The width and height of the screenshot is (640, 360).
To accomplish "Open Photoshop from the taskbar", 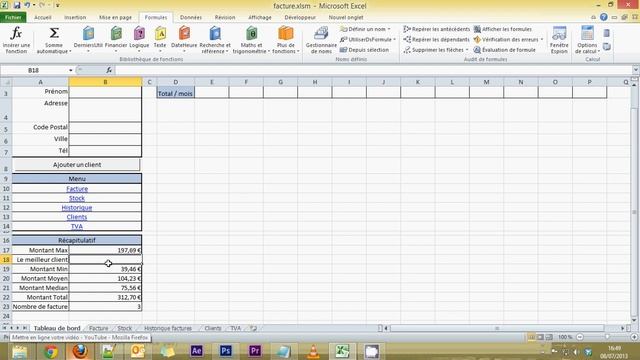I will click(x=226, y=351).
